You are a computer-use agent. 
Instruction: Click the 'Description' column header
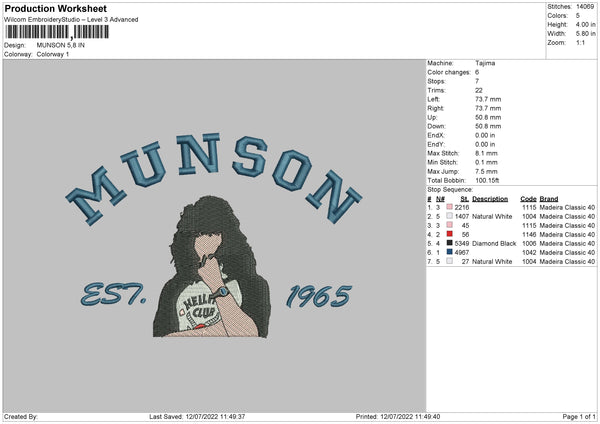coord(490,199)
